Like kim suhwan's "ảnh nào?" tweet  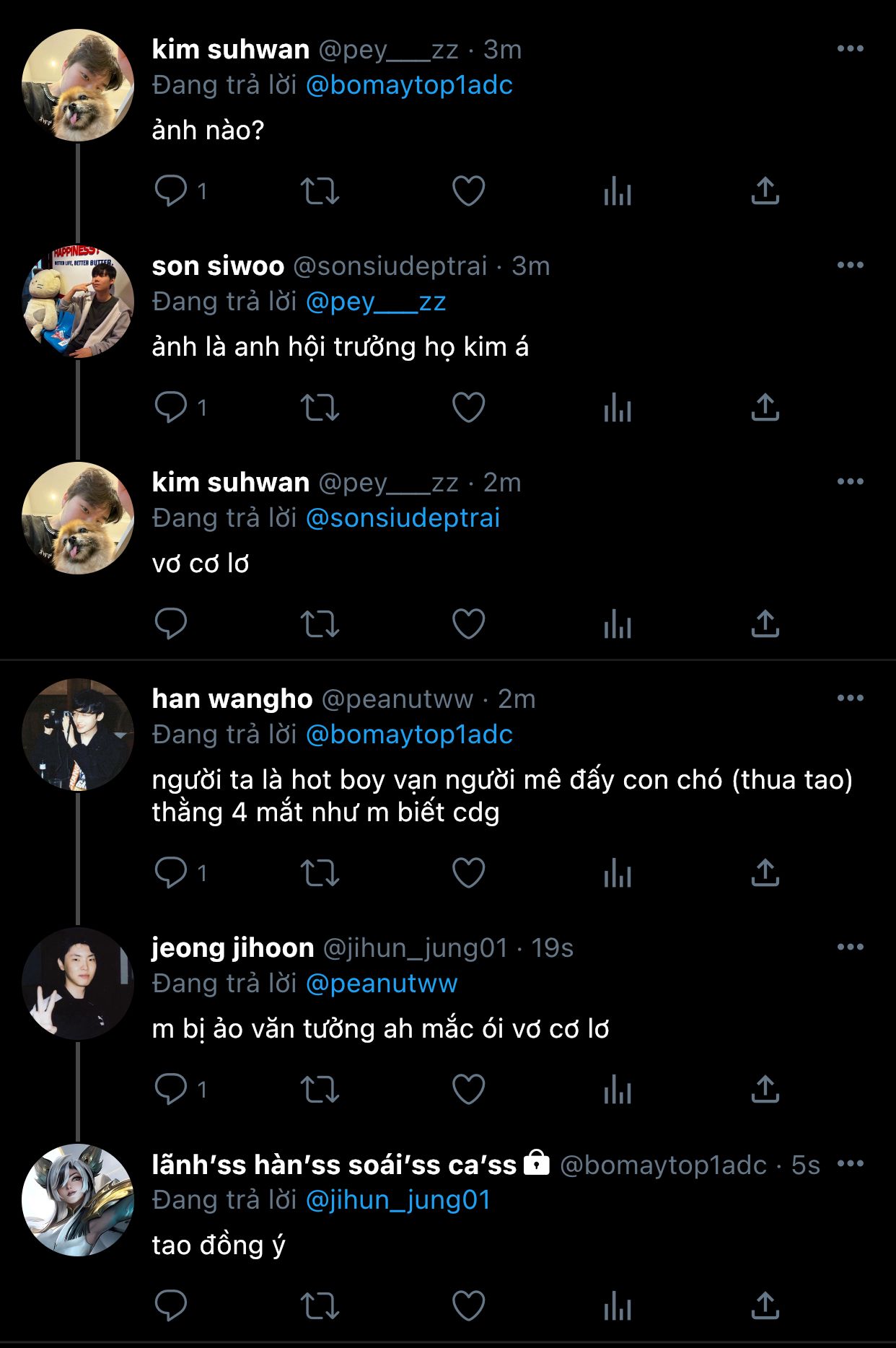click(468, 191)
